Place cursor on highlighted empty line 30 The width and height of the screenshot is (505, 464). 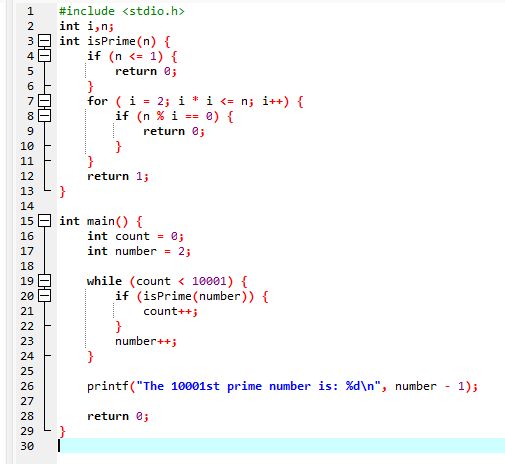tap(282, 446)
